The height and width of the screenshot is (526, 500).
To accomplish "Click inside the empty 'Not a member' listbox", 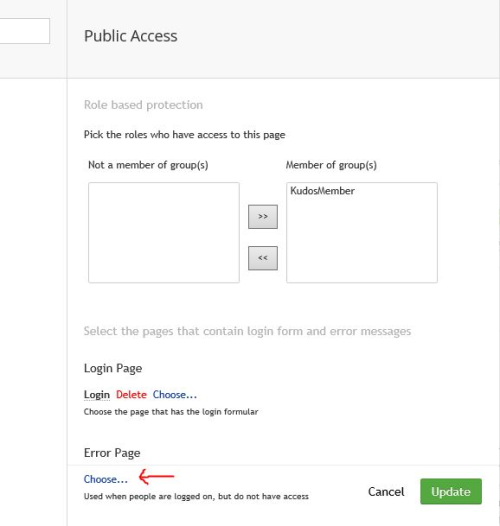I will tap(164, 232).
